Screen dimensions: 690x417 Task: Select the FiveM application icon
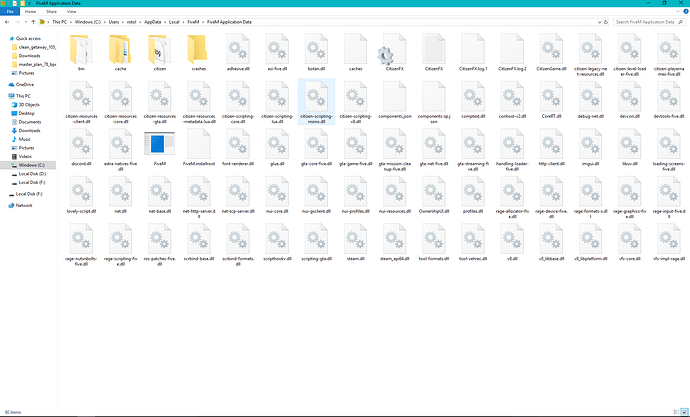159,148
